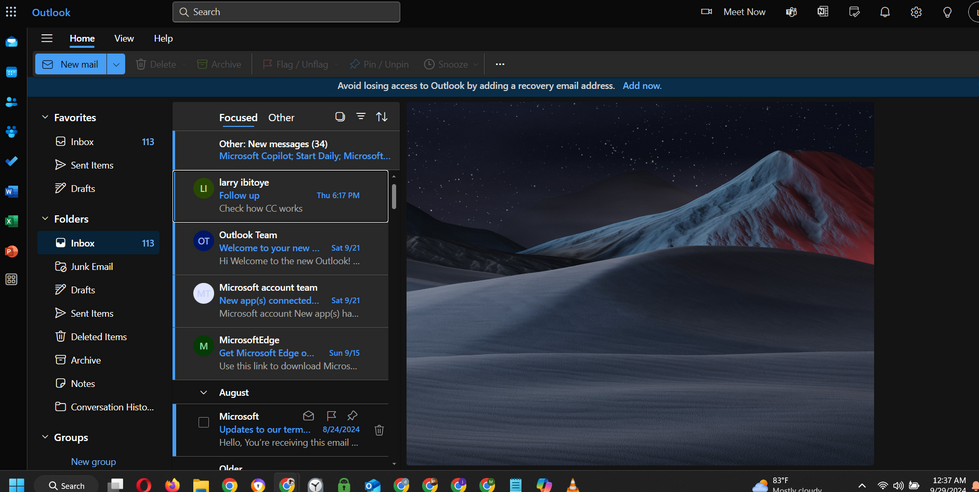
Task: Open larry ibitoye Follow up email
Action: click(281, 196)
